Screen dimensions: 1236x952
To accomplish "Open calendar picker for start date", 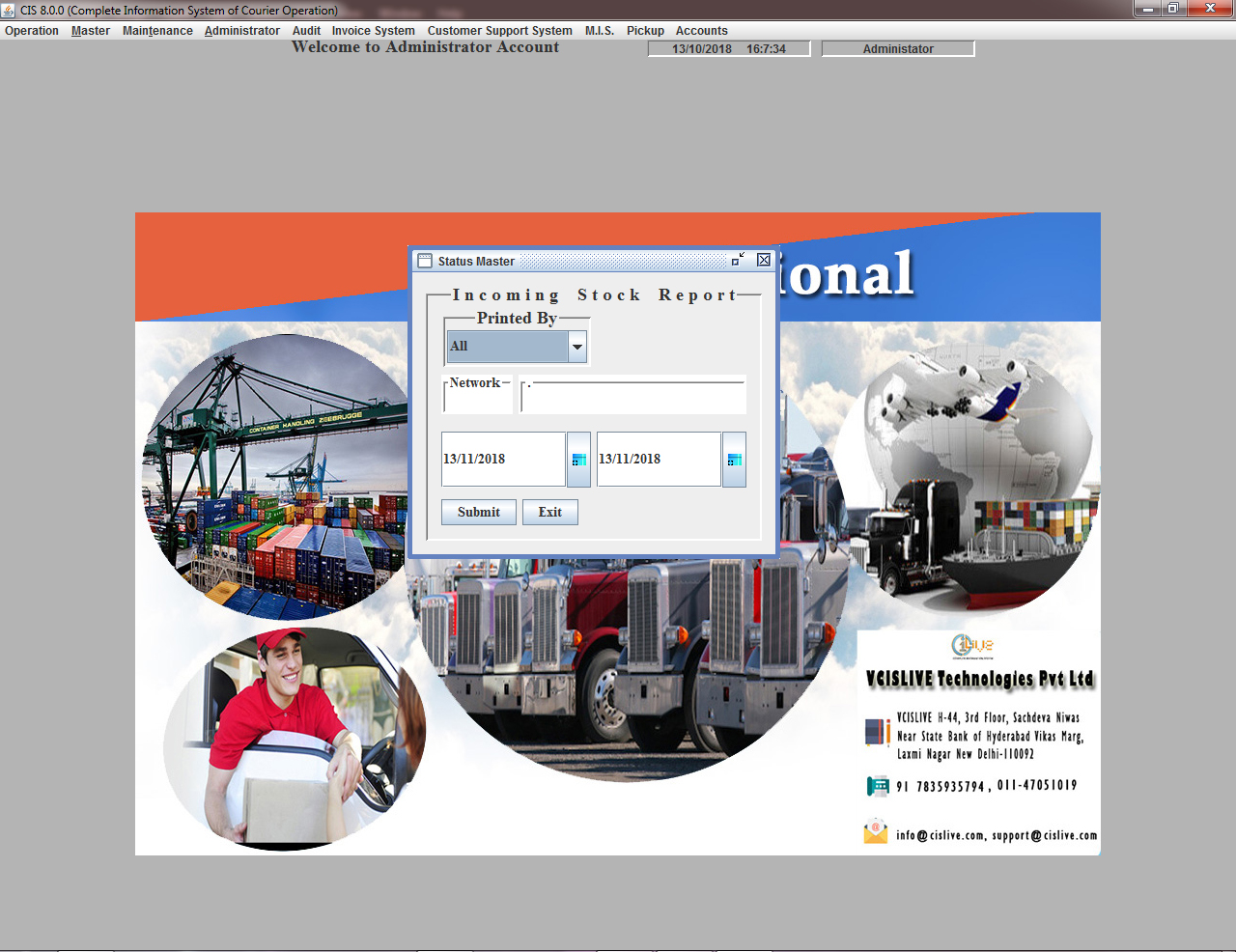I will [x=578, y=460].
